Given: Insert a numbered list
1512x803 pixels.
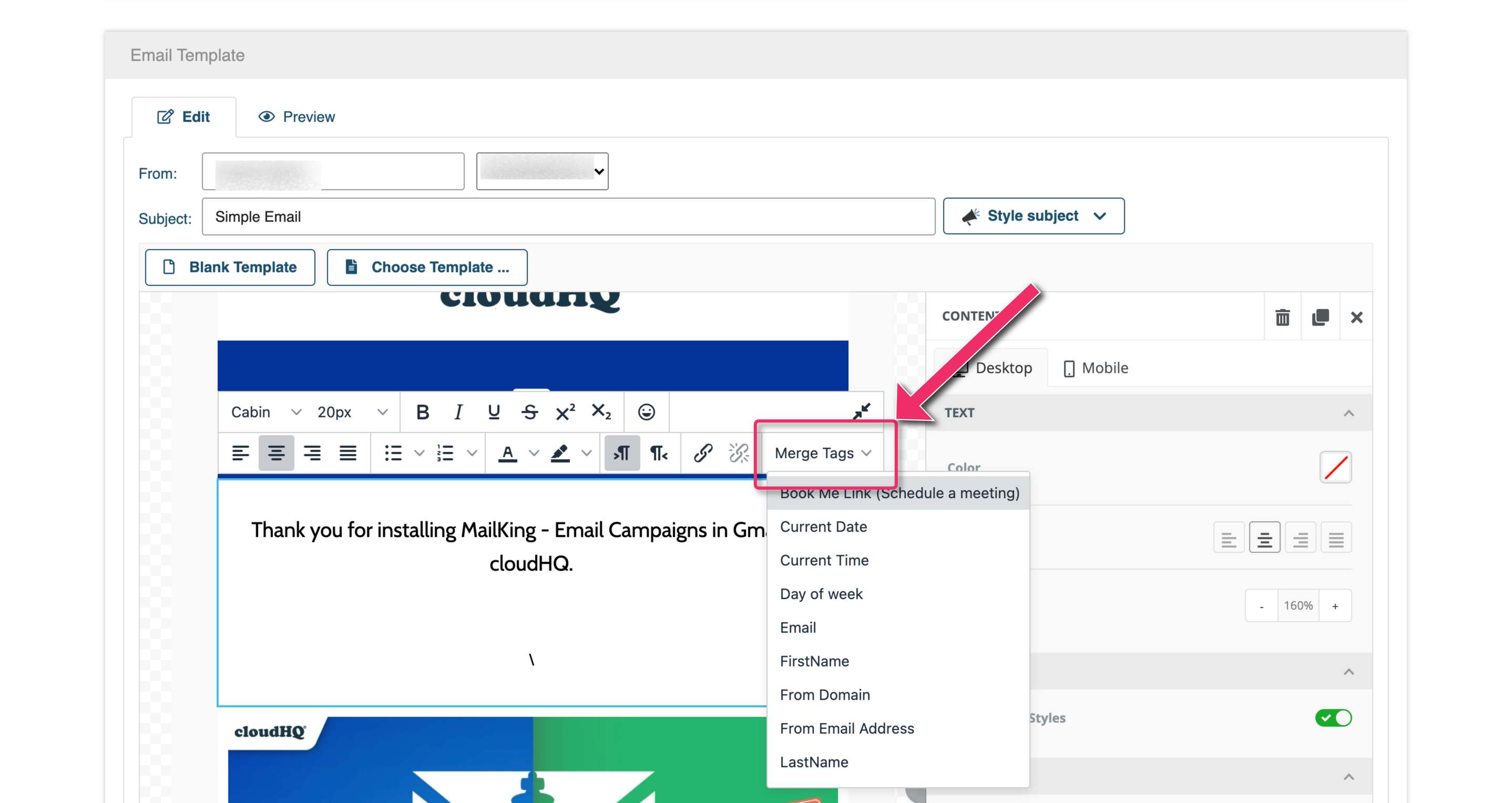Looking at the screenshot, I should click(445, 453).
